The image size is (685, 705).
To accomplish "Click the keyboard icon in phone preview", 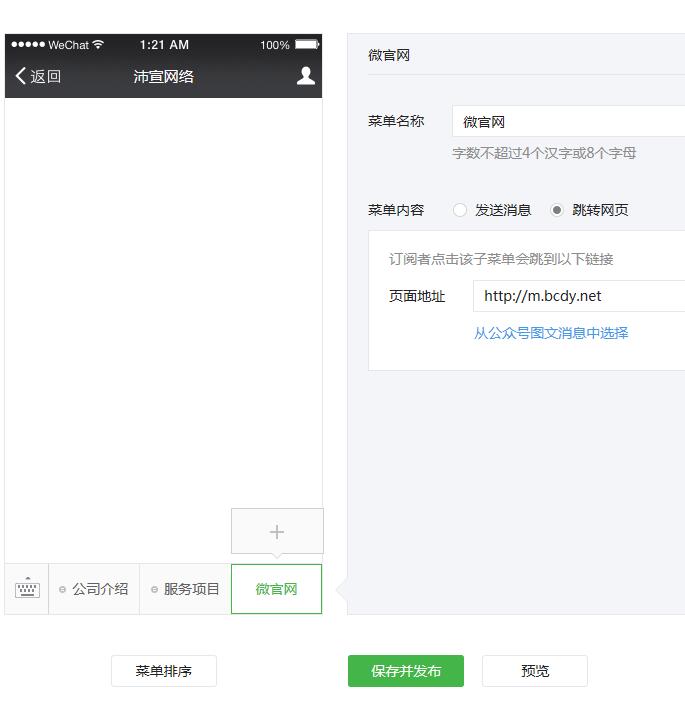I will click(27, 589).
